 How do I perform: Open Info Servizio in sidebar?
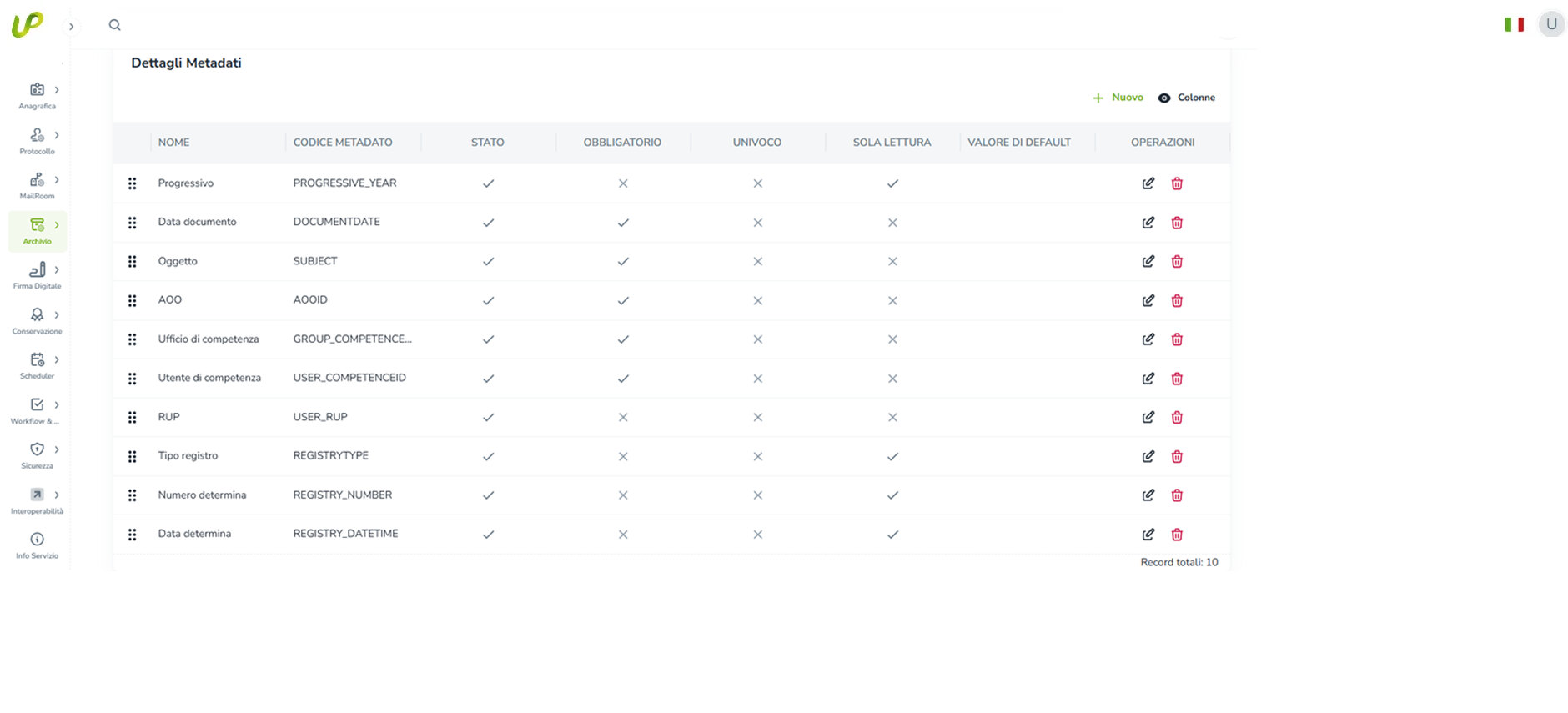pos(37,545)
